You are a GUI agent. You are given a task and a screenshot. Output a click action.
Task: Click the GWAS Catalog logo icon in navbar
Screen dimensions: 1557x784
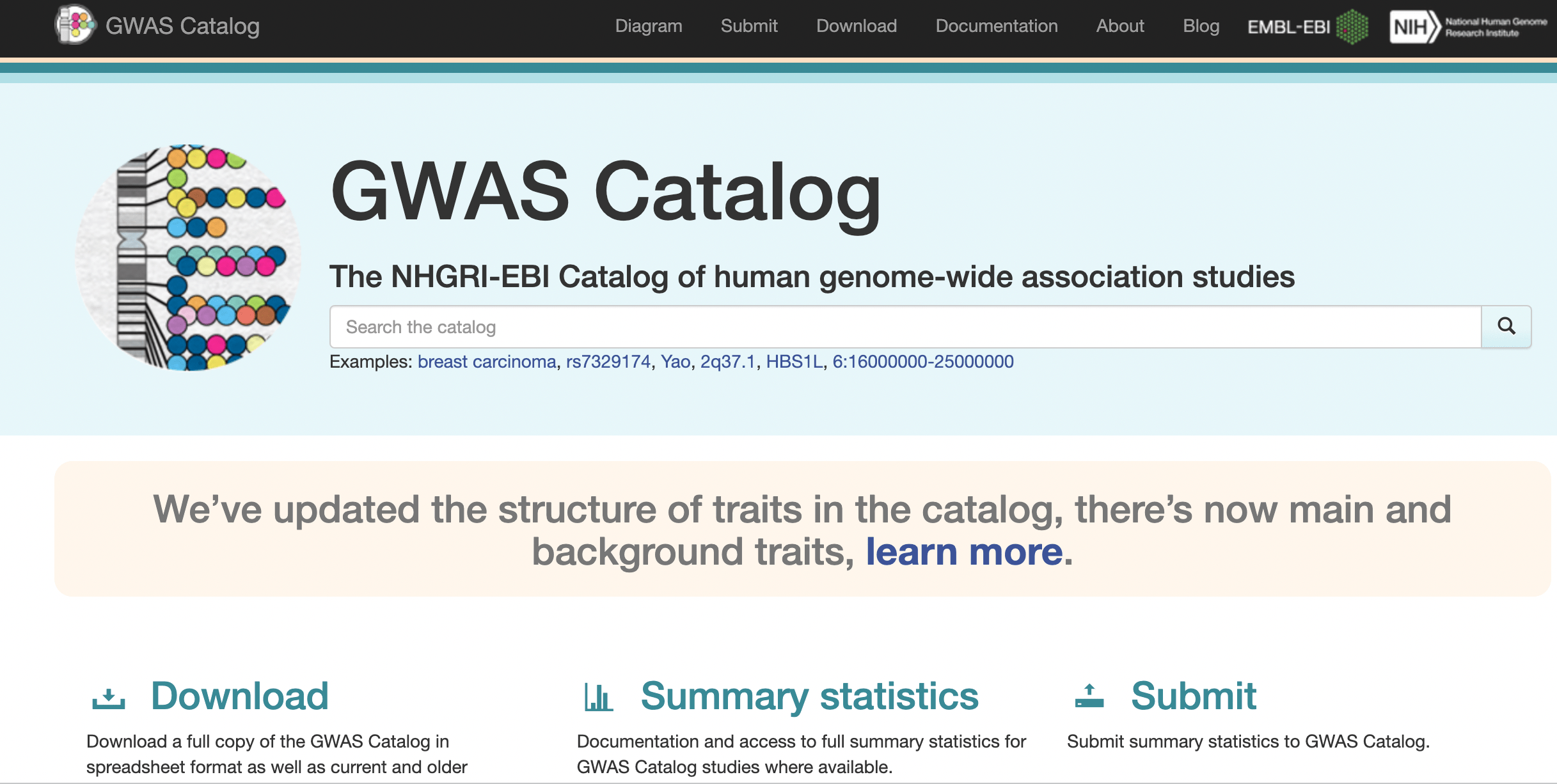75,26
